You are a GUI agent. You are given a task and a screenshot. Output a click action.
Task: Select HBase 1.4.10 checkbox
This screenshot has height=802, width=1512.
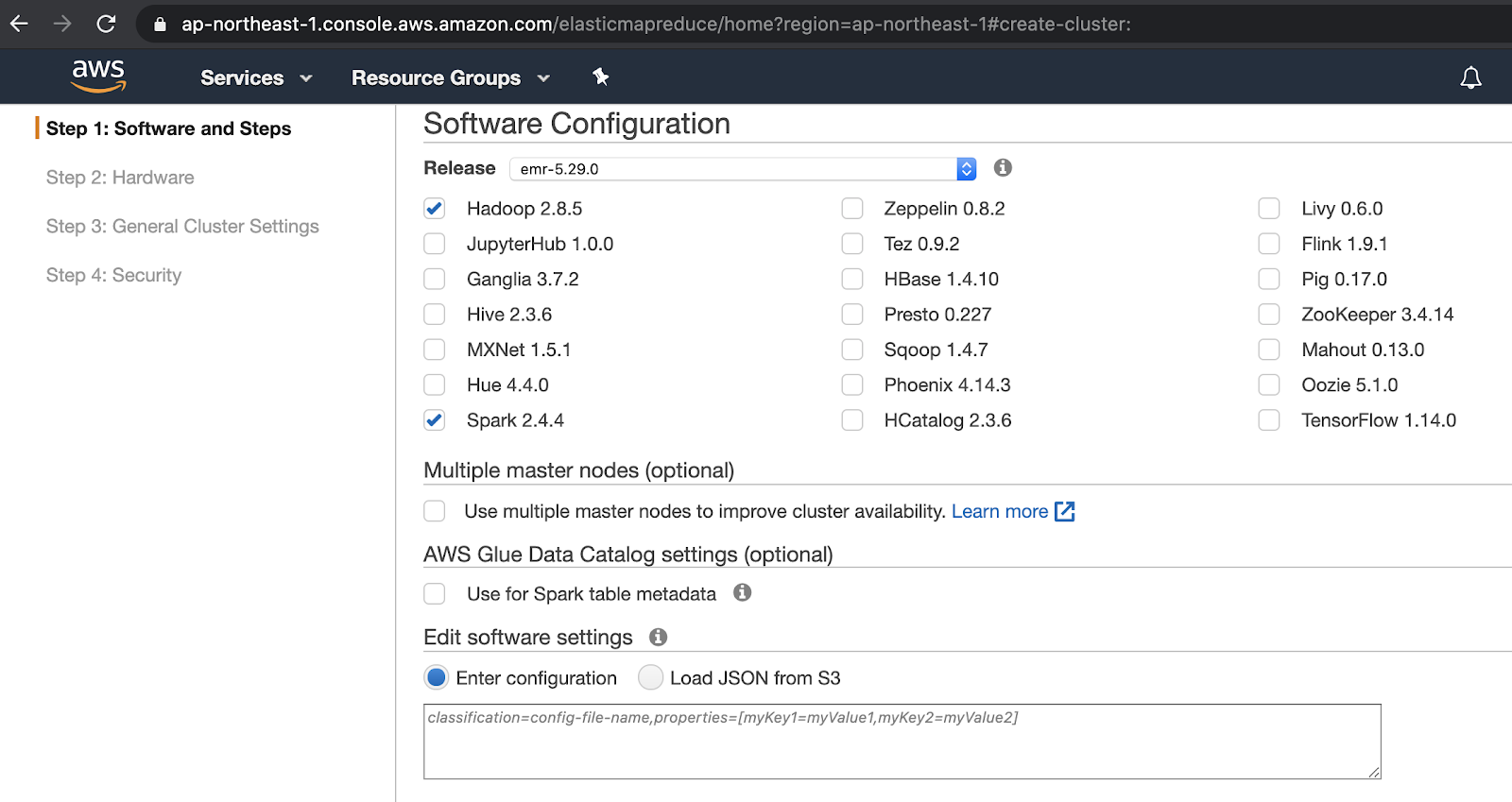coord(852,279)
